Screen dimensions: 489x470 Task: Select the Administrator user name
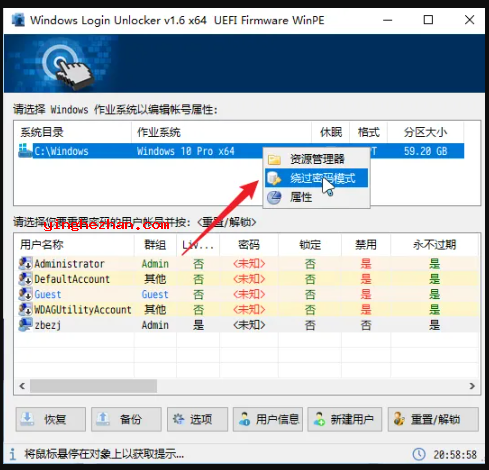69,264
